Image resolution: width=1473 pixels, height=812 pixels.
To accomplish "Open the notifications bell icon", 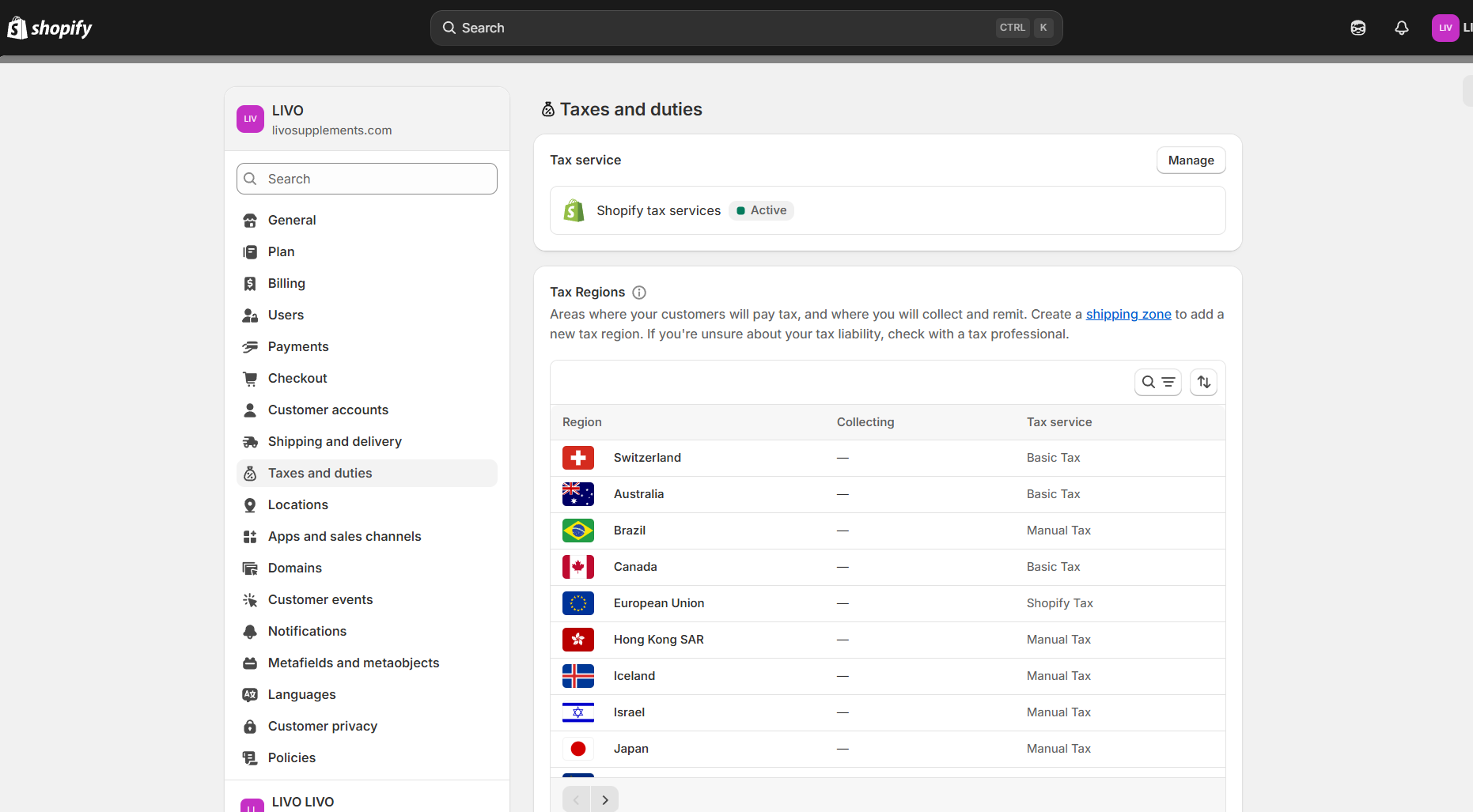I will pos(1401,28).
